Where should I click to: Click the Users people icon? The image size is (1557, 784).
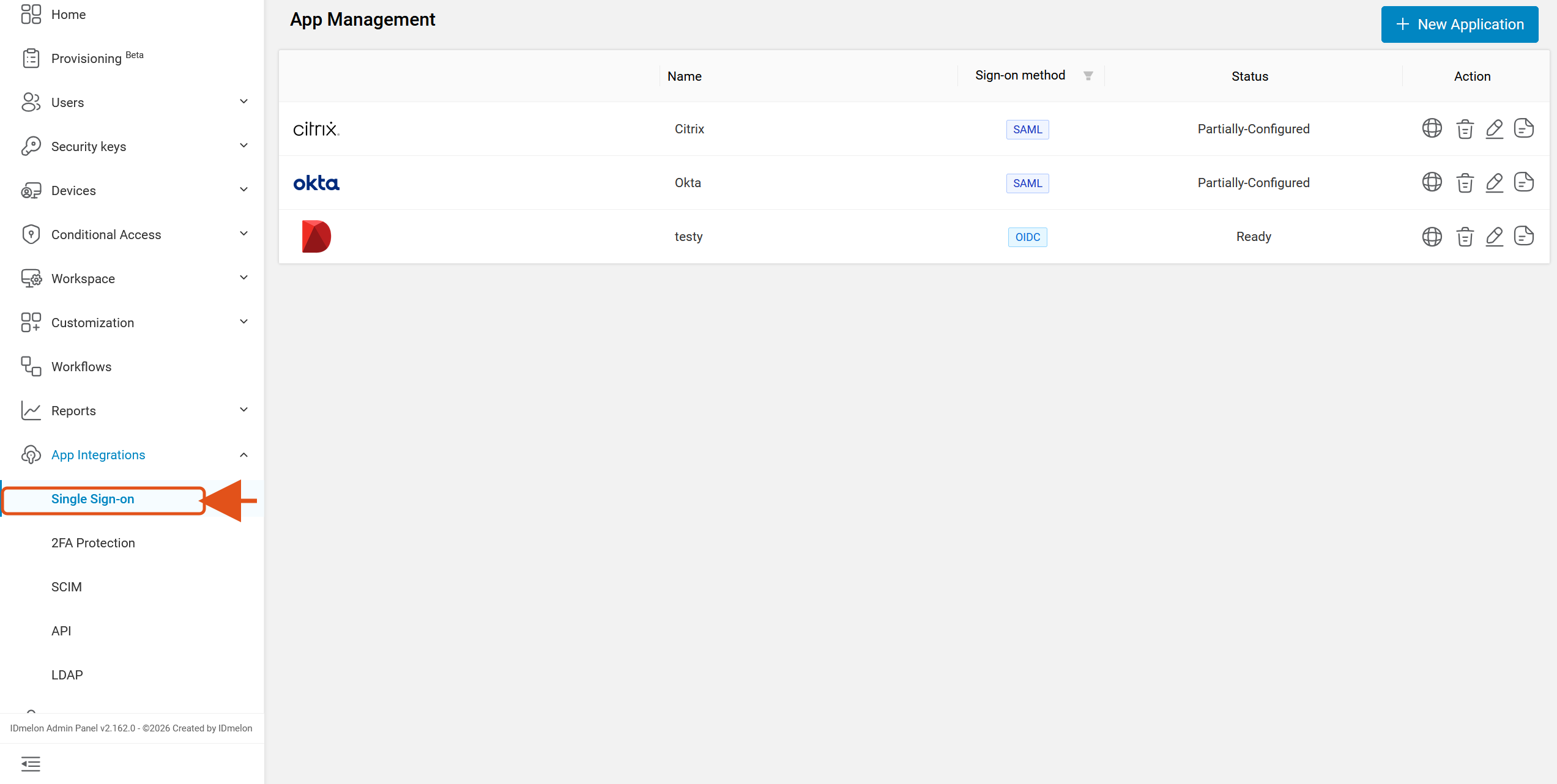31,103
